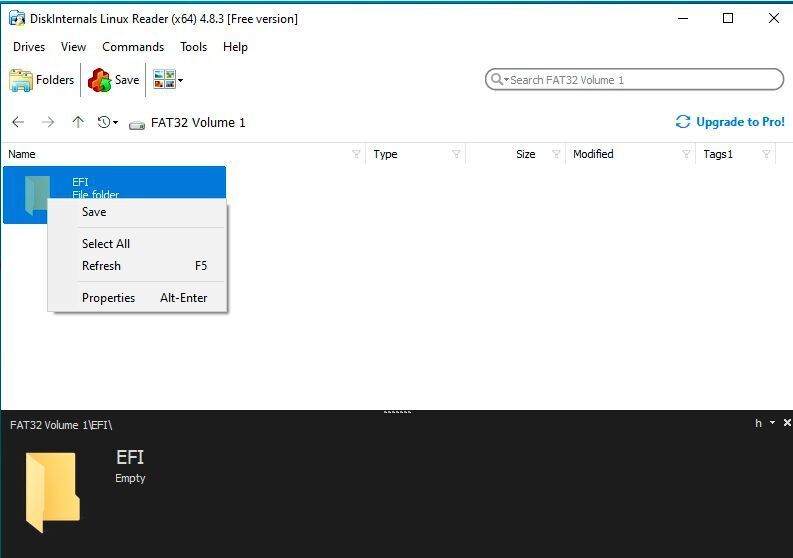Close the preview pane

[787, 422]
